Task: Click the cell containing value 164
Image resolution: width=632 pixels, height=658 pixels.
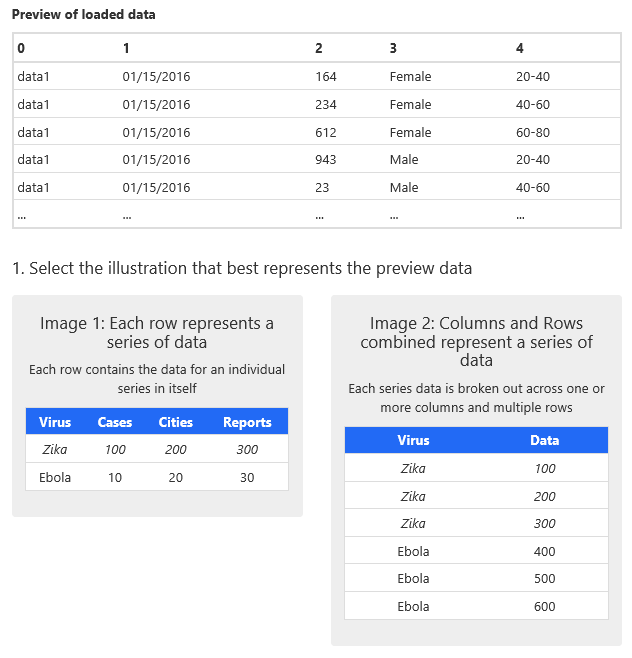Action: [x=326, y=77]
